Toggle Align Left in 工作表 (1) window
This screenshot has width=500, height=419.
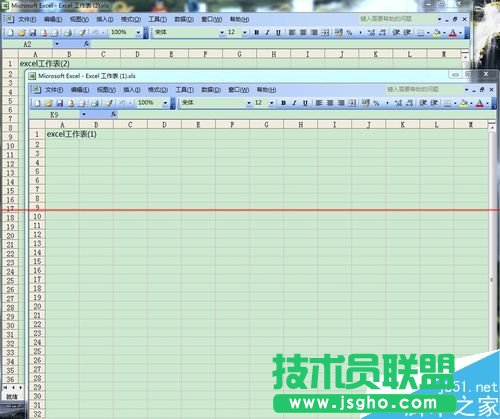point(319,103)
